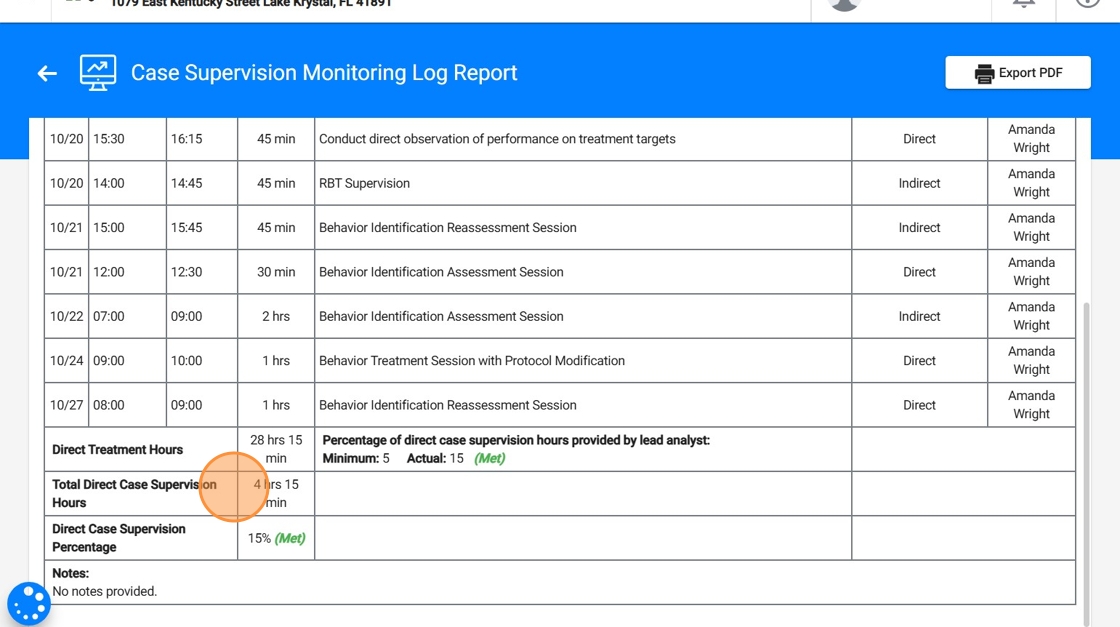Click the '28 hrs 15 min' value

pyautogui.click(x=276, y=449)
